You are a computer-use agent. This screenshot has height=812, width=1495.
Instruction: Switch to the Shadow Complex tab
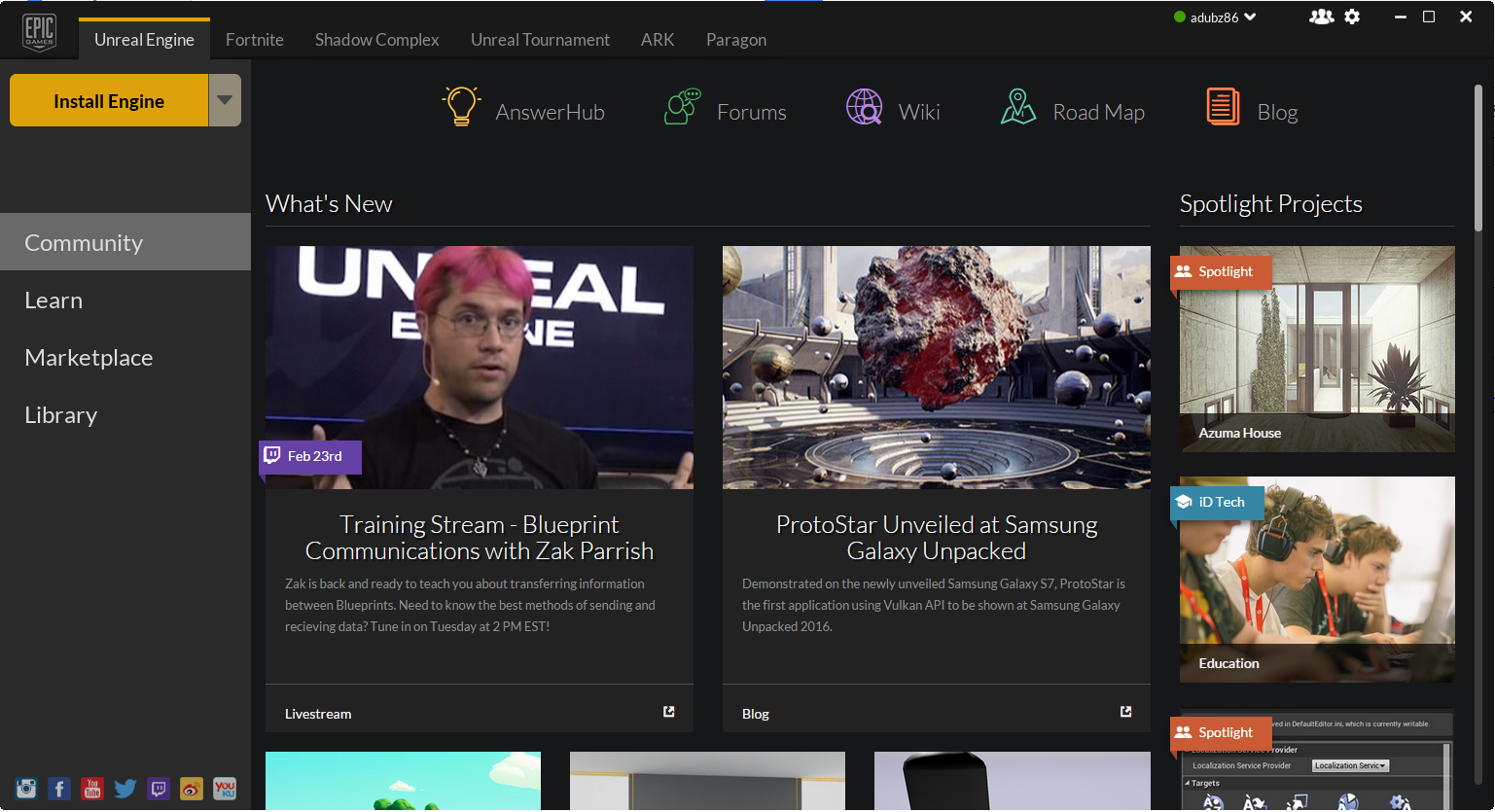[x=377, y=40]
